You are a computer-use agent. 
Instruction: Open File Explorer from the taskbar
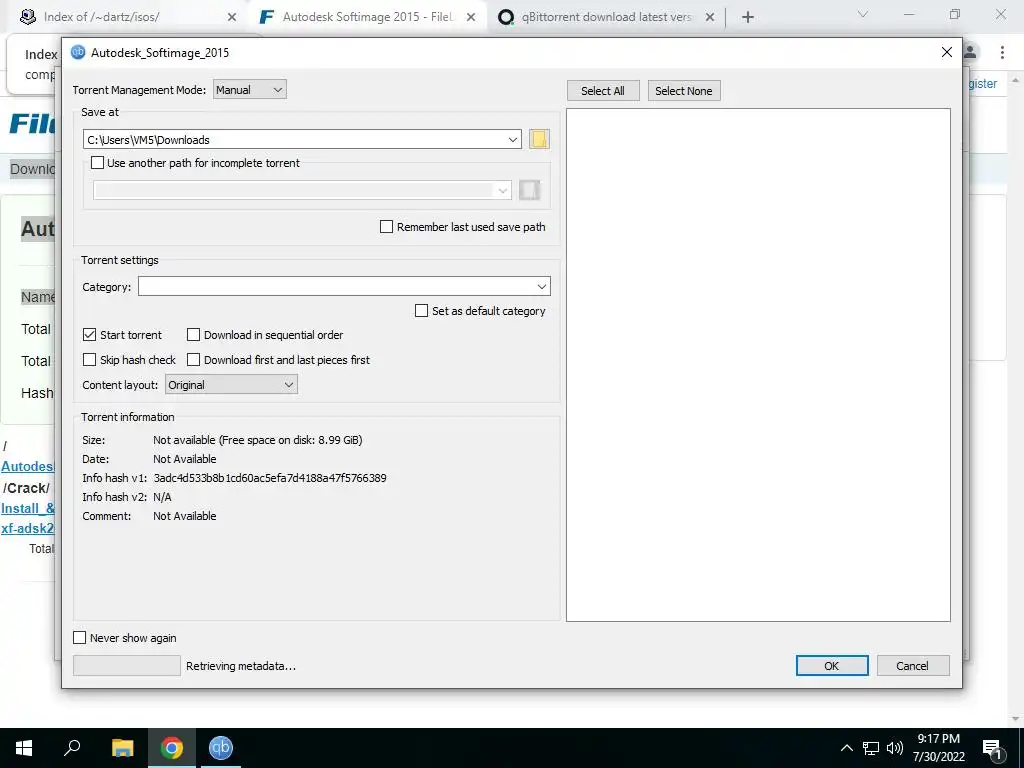[x=123, y=748]
